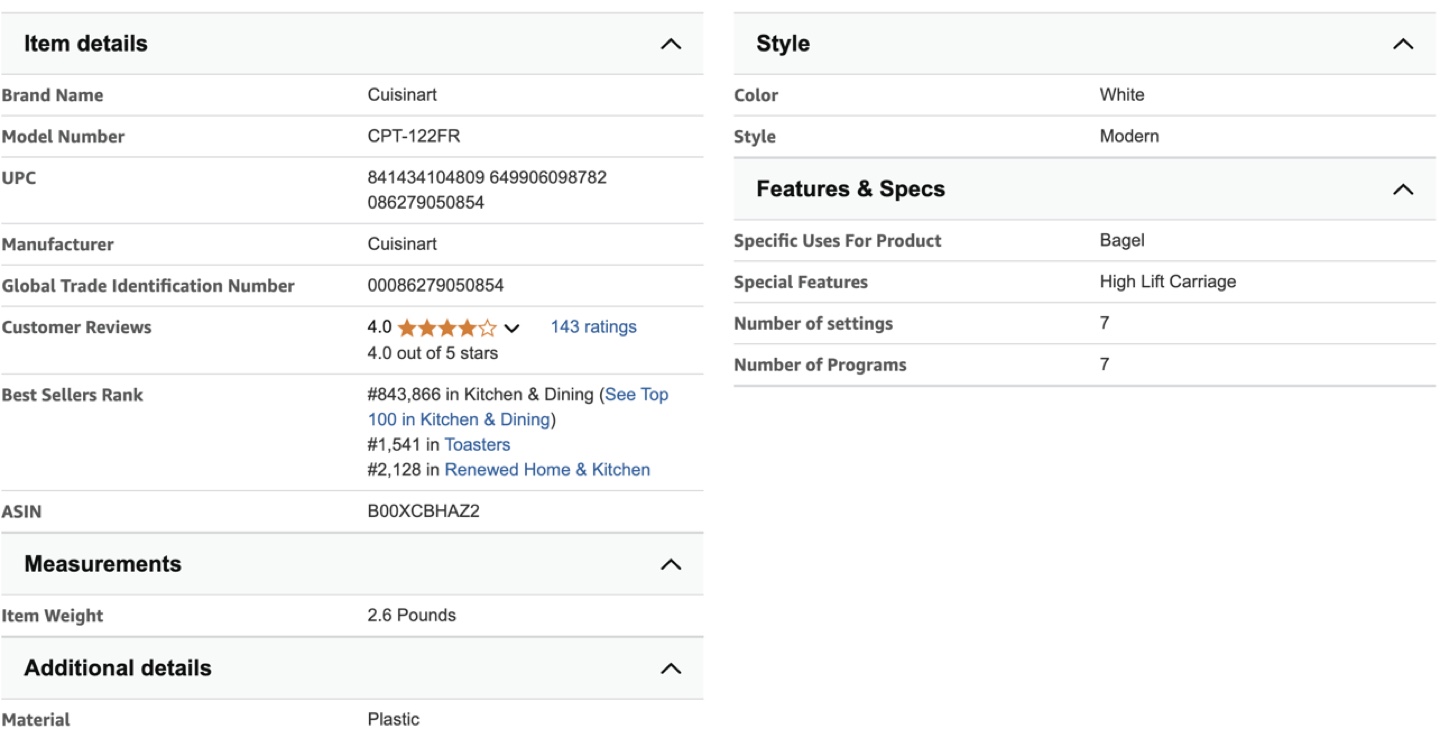This screenshot has height=738, width=1440.
Task: Select the Additional details heading
Action: pyautogui.click(x=118, y=668)
